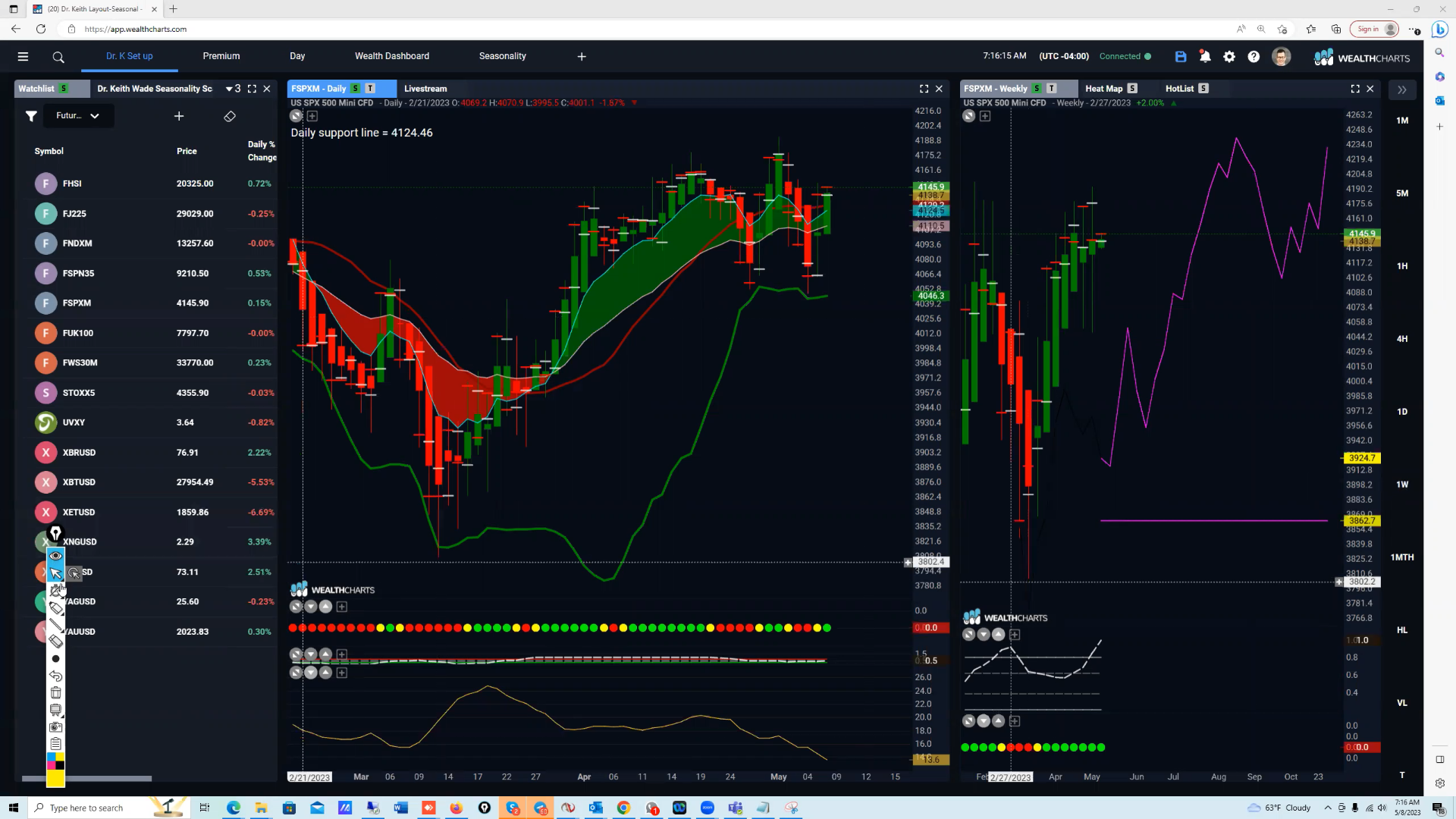Toggle the S badge on HotList tab
1456x819 pixels.
coord(1203,89)
